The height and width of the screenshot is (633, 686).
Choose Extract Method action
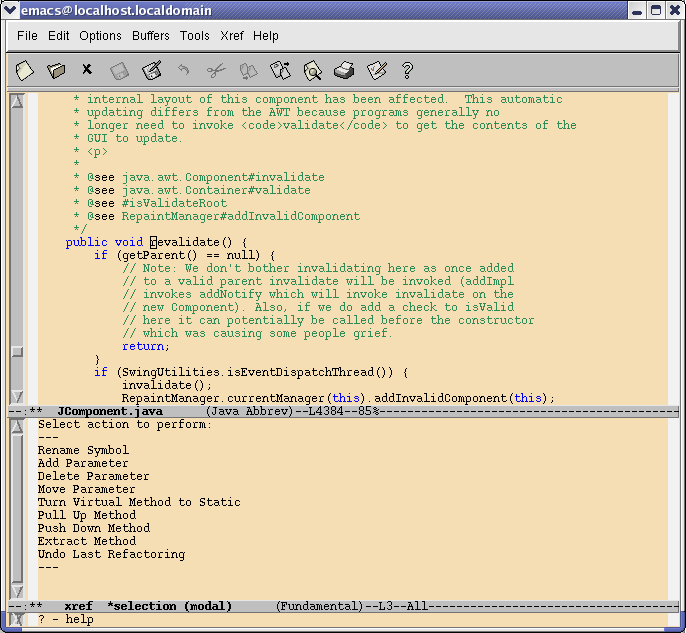[87, 541]
